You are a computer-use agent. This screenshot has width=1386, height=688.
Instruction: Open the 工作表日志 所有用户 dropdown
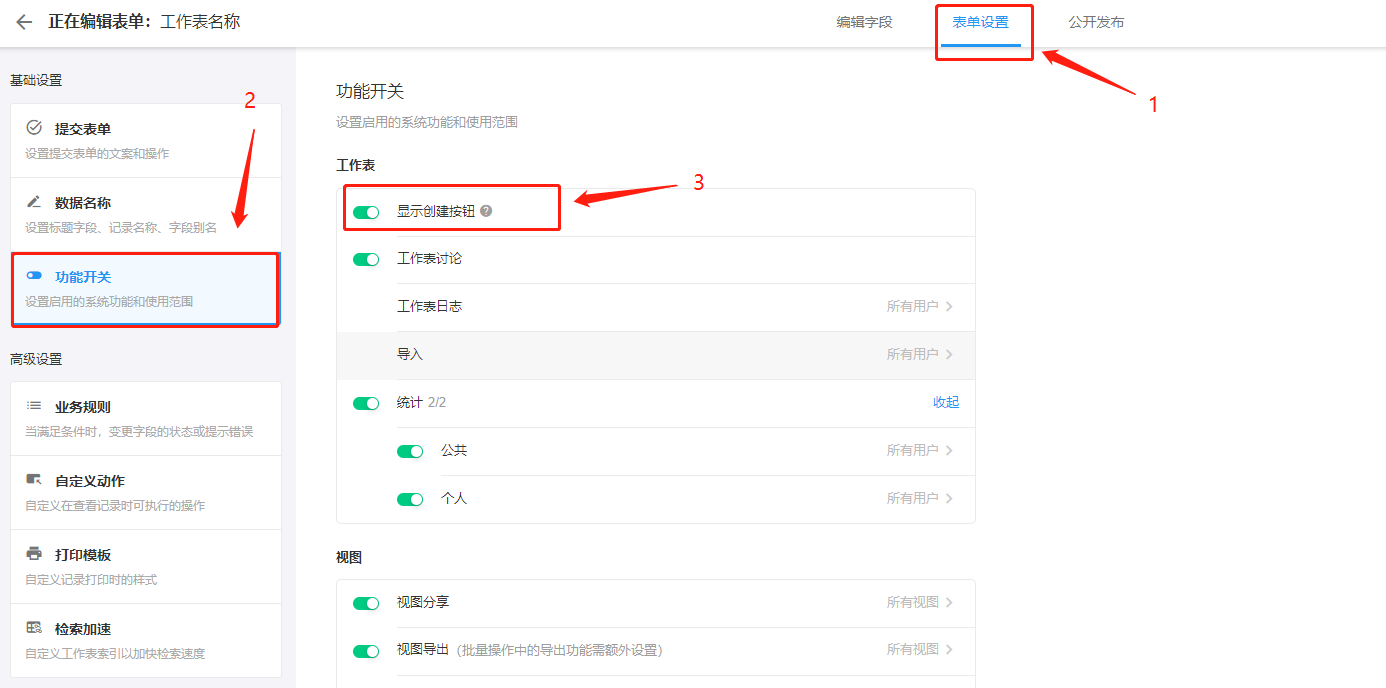(x=919, y=307)
